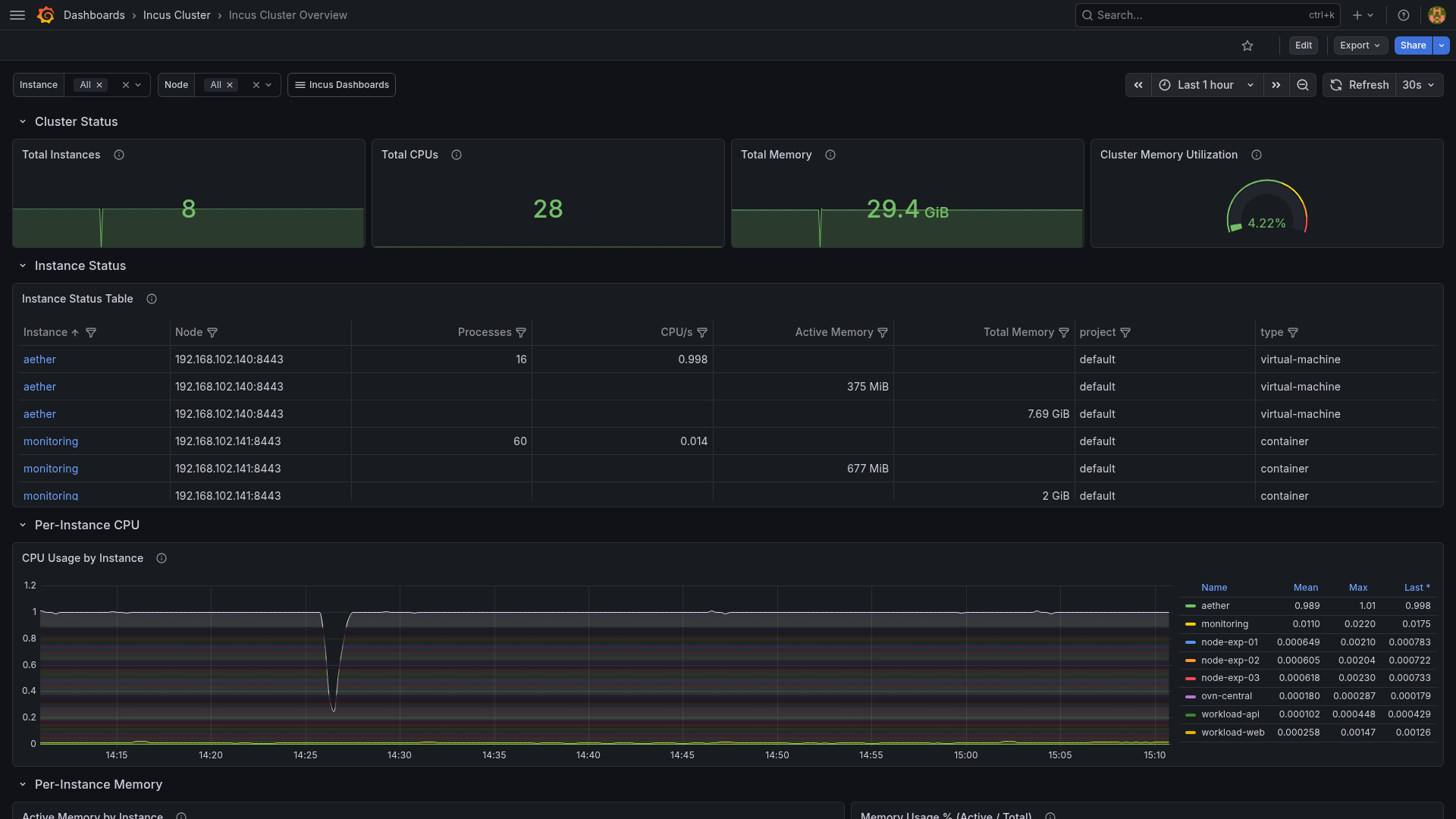
Task: Zoom out the time range
Action: coord(1303,85)
